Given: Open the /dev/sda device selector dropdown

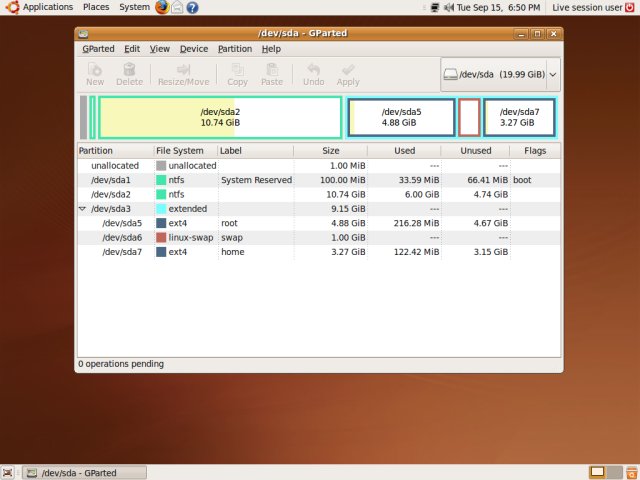Looking at the screenshot, I should pyautogui.click(x=500, y=74).
